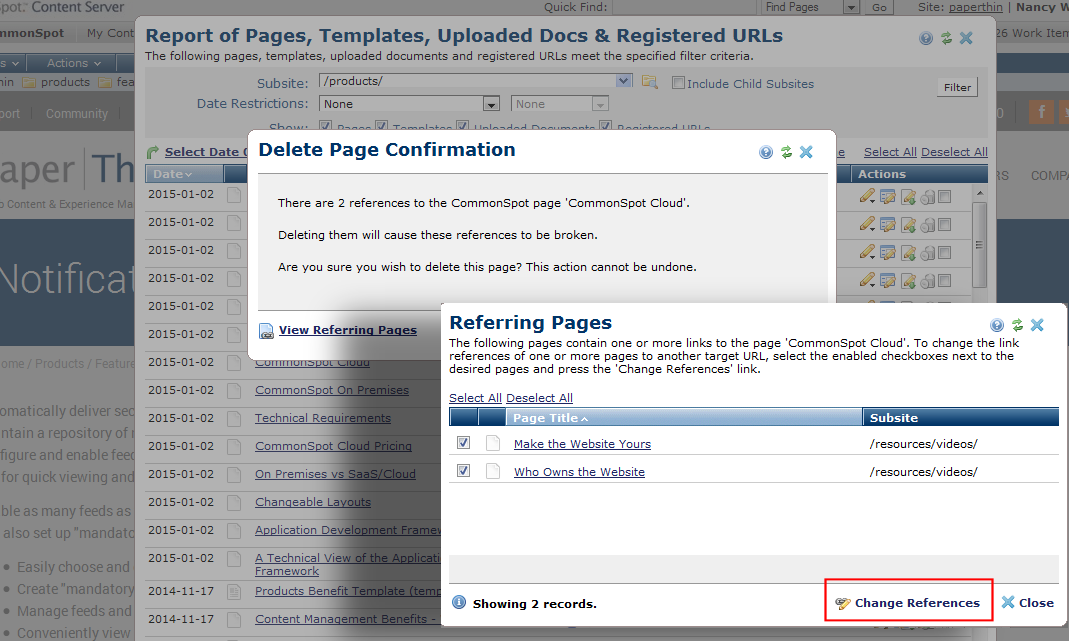The image size is (1069, 641).
Task: Click page icon beside Changeable Layouts
Action: tap(234, 503)
